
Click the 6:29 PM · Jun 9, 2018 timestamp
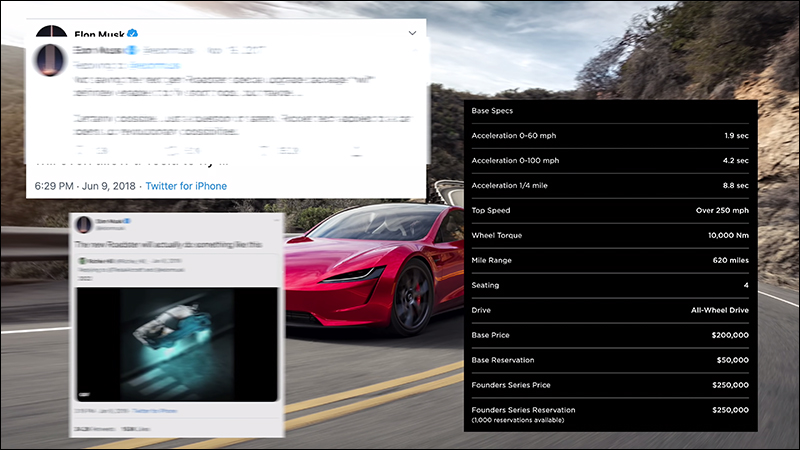[85, 186]
